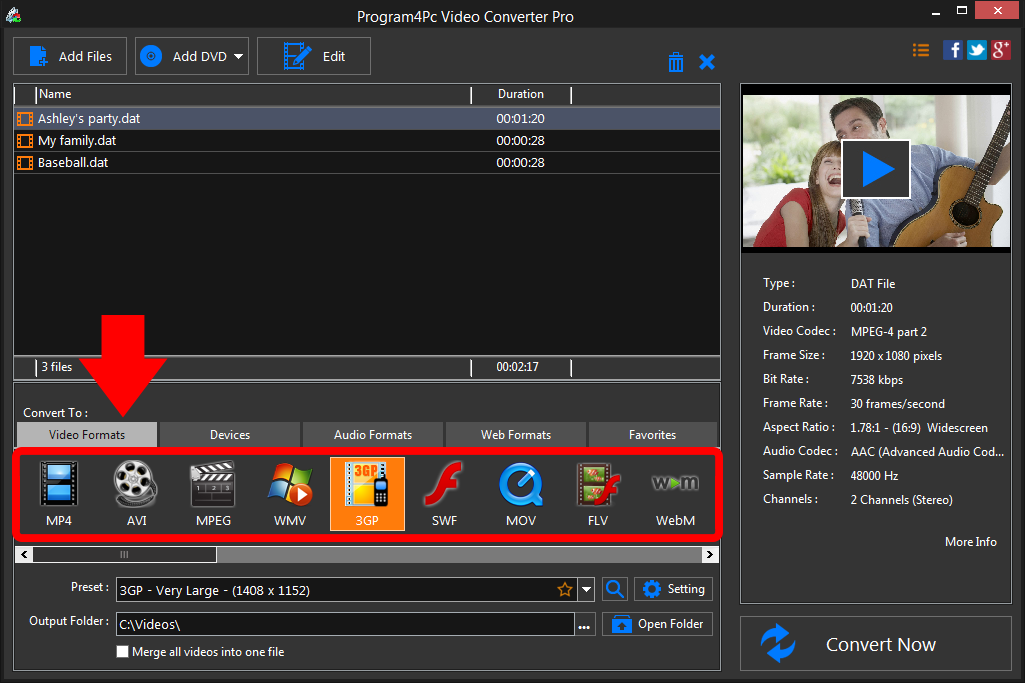Viewport: 1025px width, 683px height.
Task: Choose the AVI film reel icon
Action: [136, 492]
